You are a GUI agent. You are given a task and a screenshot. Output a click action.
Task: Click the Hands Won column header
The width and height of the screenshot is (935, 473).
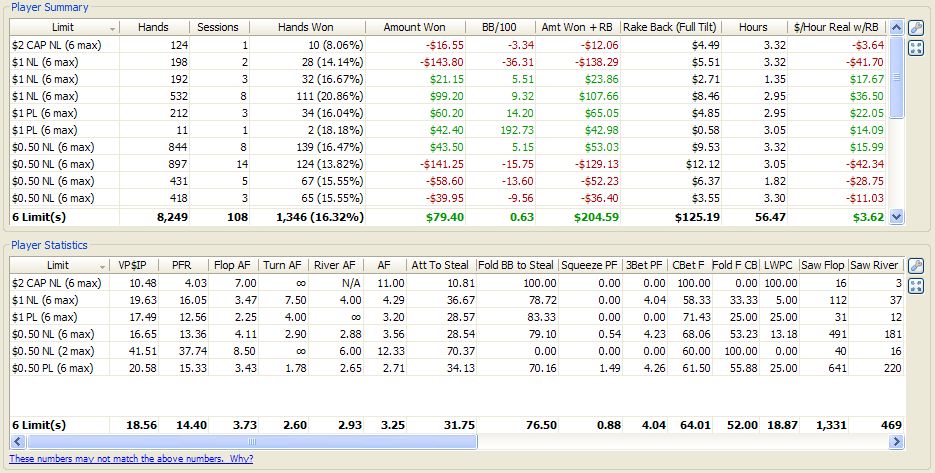[x=305, y=27]
